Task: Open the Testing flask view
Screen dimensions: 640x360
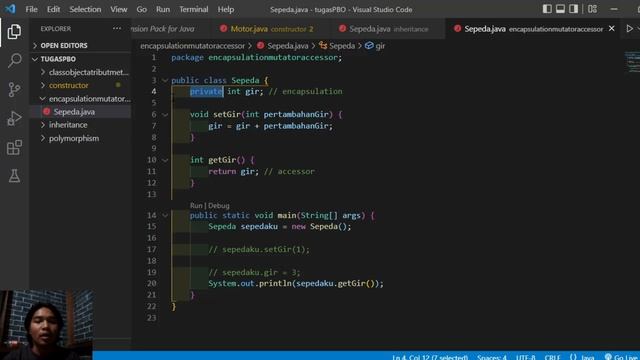Action: tap(14, 176)
